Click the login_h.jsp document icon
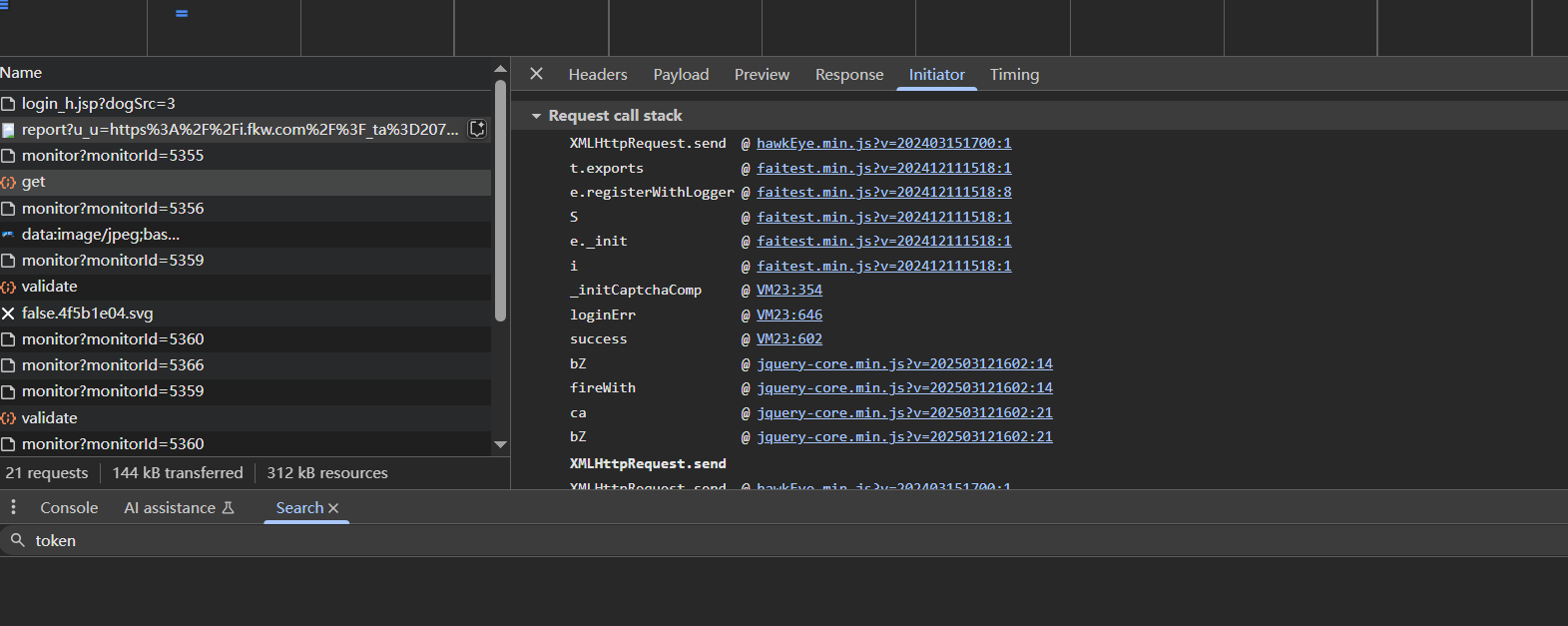Viewport: 1568px width, 626px height. tap(9, 104)
